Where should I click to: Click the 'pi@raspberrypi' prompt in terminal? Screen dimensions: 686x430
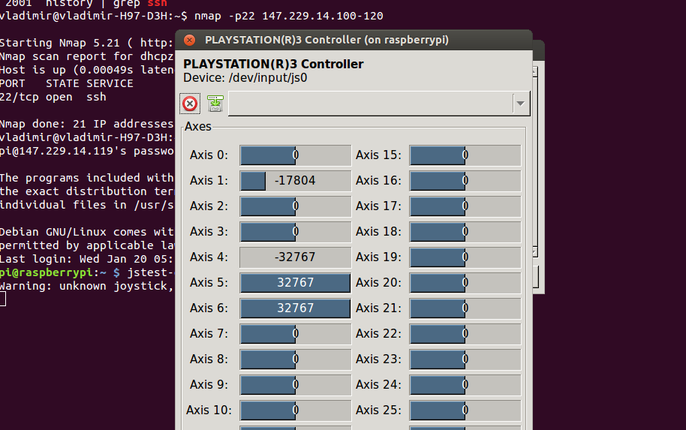(46, 273)
